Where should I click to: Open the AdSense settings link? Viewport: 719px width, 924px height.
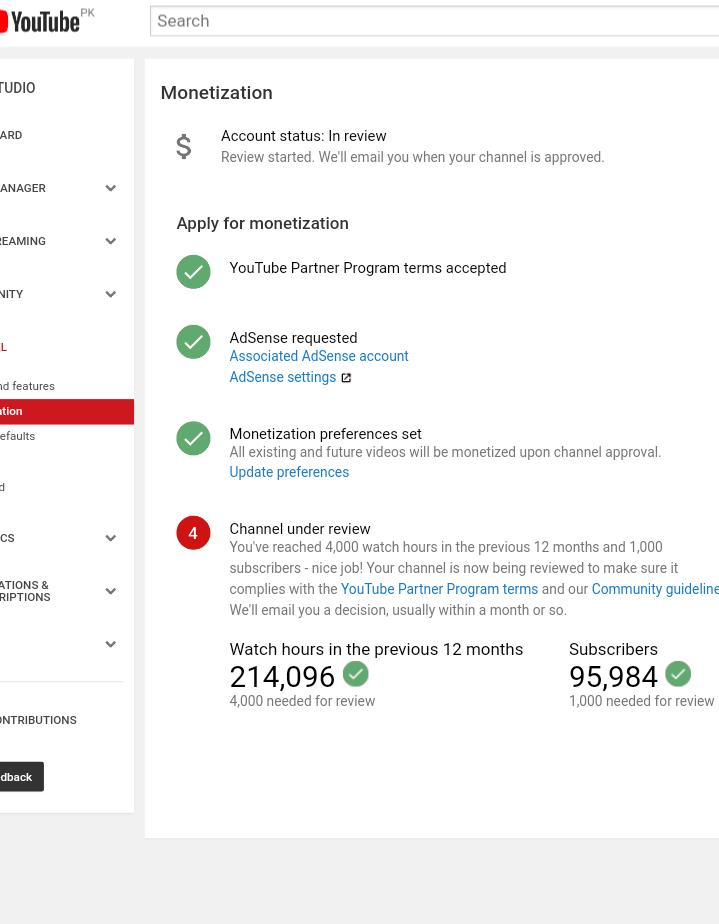[283, 377]
